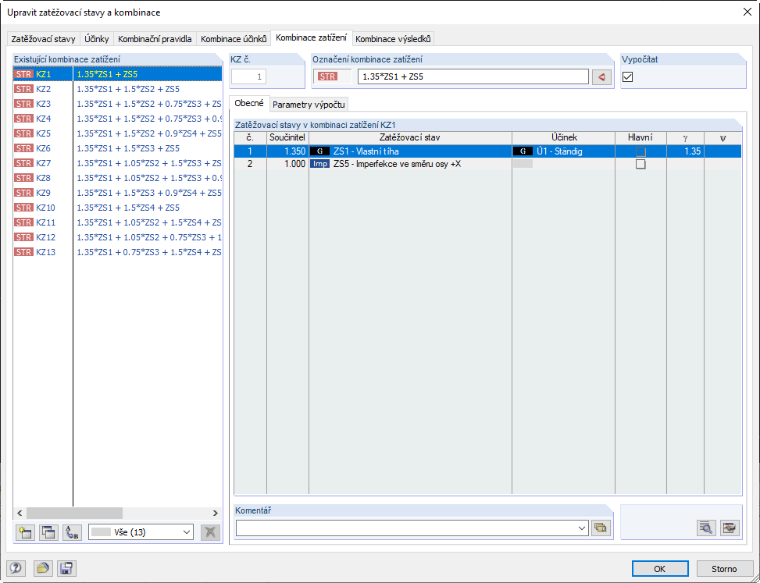Image resolution: width=760 pixels, height=583 pixels.
Task: Click the red arrow next to the description field
Action: pos(602,77)
